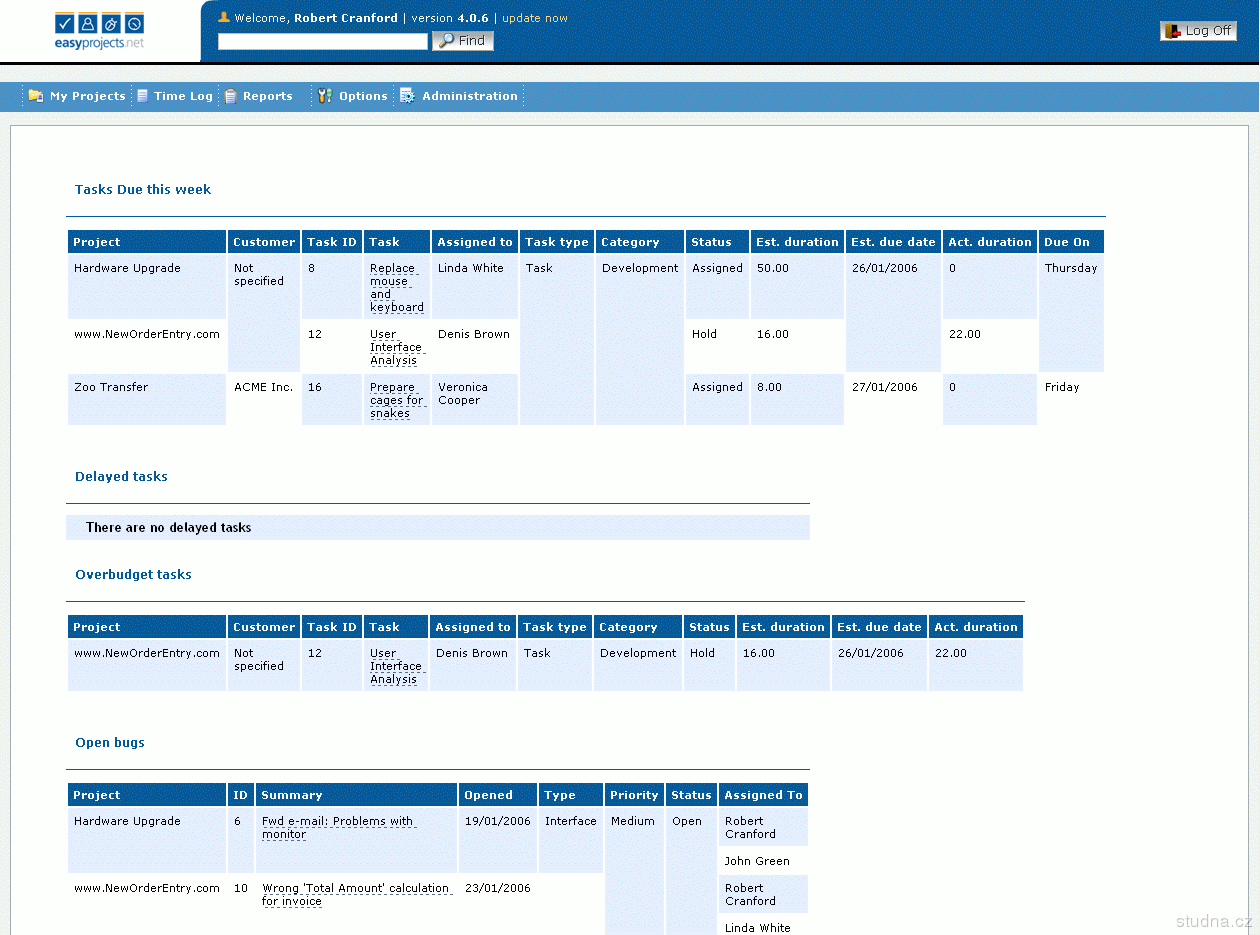This screenshot has height=935, width=1260.
Task: Click the Reports clipboard icon
Action: click(231, 96)
